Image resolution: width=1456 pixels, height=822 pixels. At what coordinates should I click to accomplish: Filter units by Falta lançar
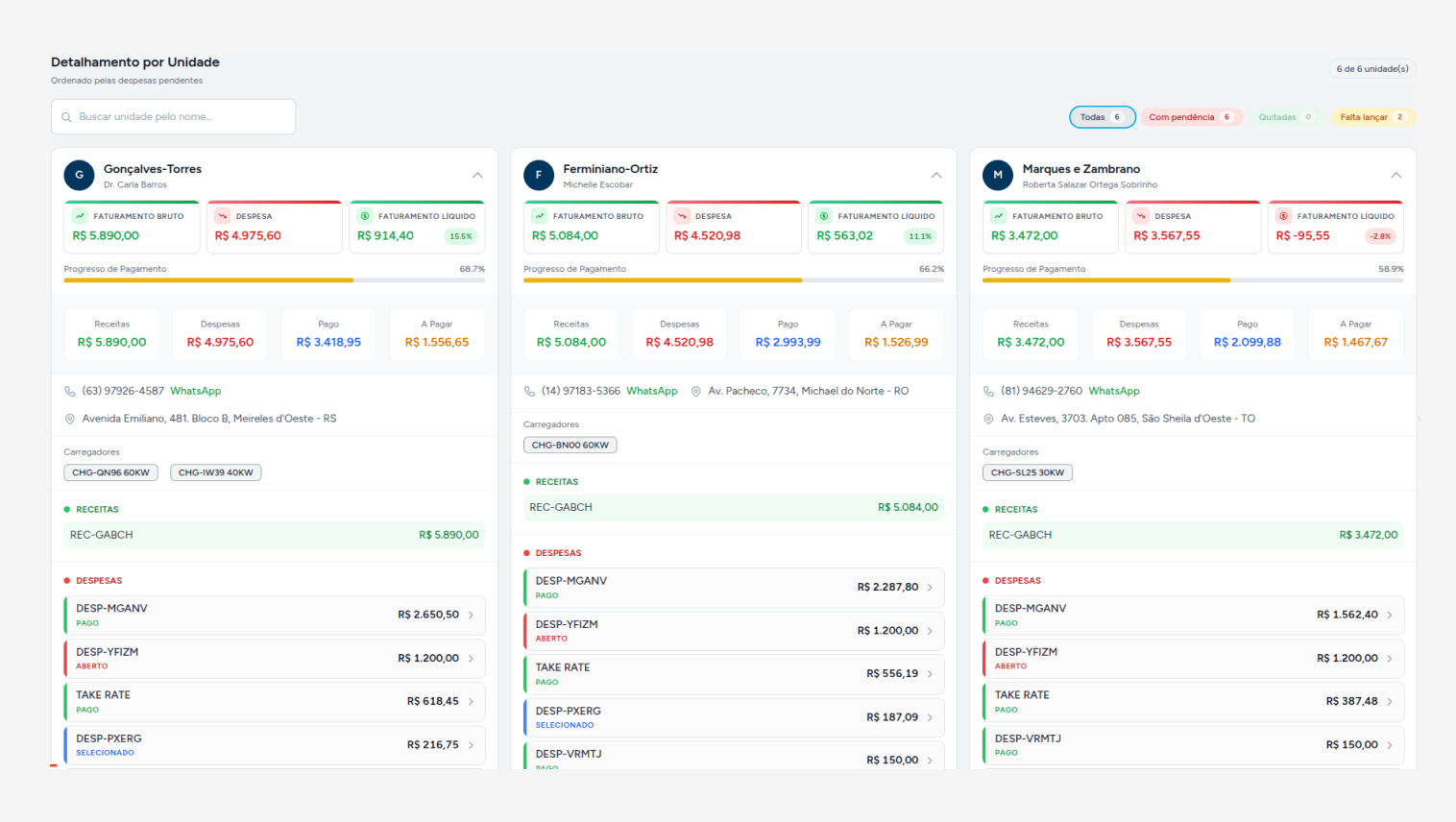pyautogui.click(x=1373, y=117)
